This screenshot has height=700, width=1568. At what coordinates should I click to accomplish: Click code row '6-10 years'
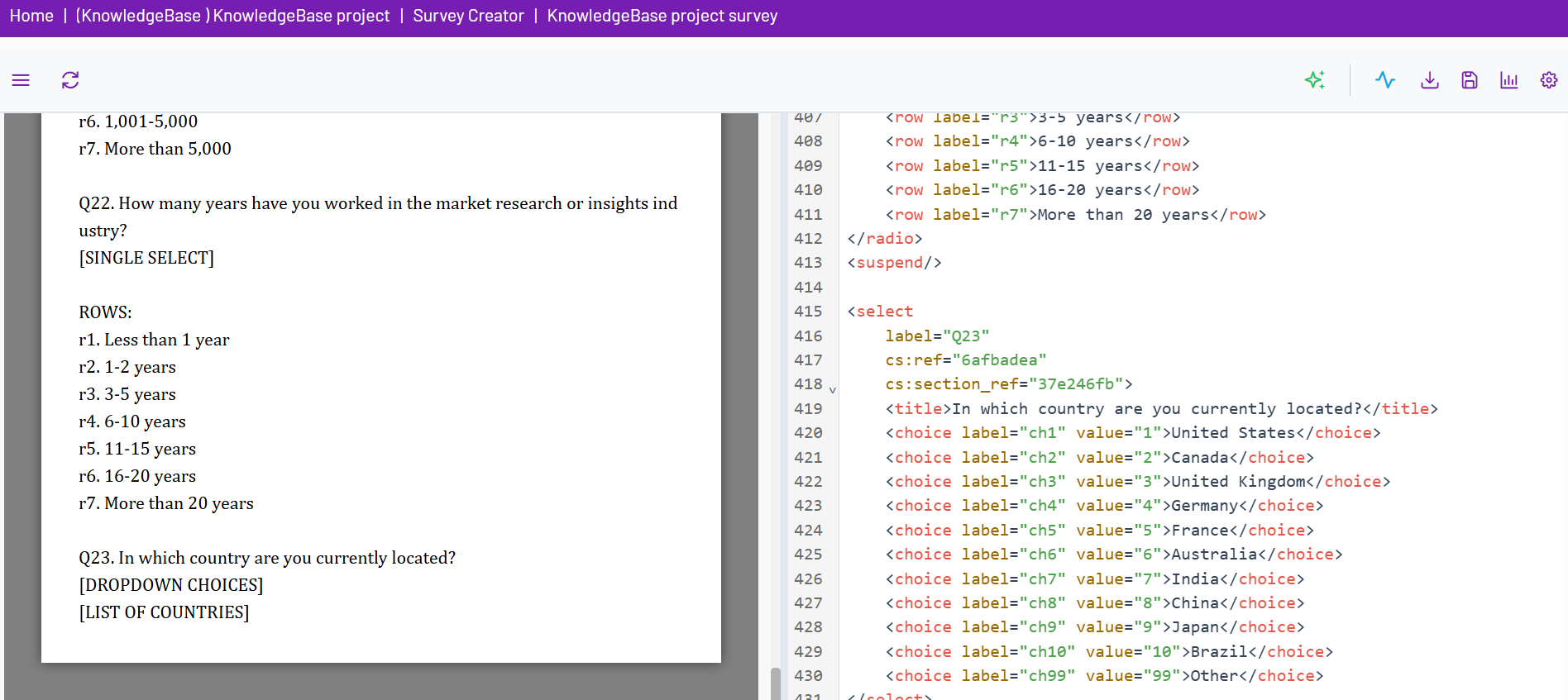click(x=1037, y=141)
